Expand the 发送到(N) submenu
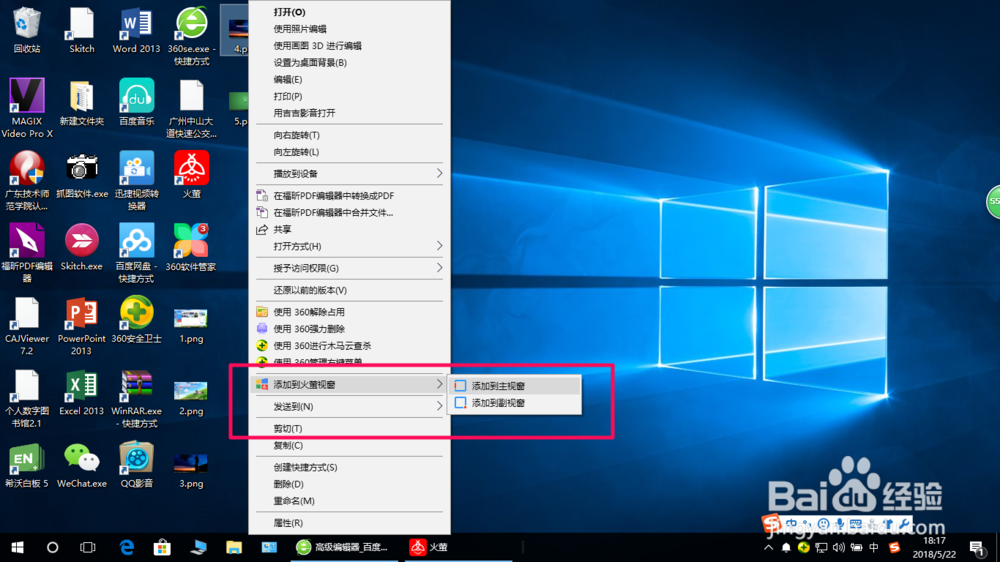 [349, 406]
